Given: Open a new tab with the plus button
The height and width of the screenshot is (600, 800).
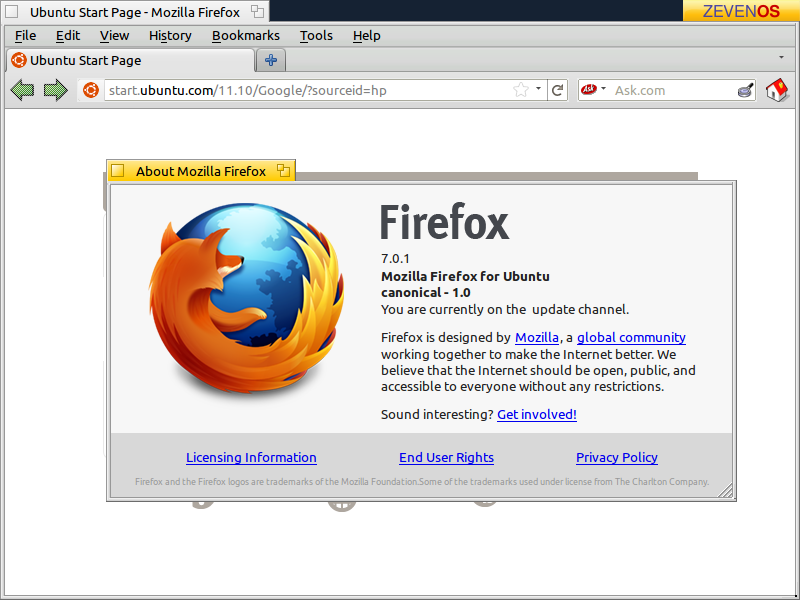Looking at the screenshot, I should click(x=271, y=60).
